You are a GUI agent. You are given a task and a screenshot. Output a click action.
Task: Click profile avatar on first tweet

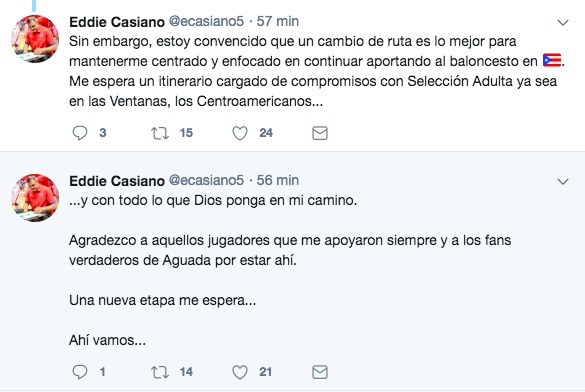pyautogui.click(x=35, y=39)
